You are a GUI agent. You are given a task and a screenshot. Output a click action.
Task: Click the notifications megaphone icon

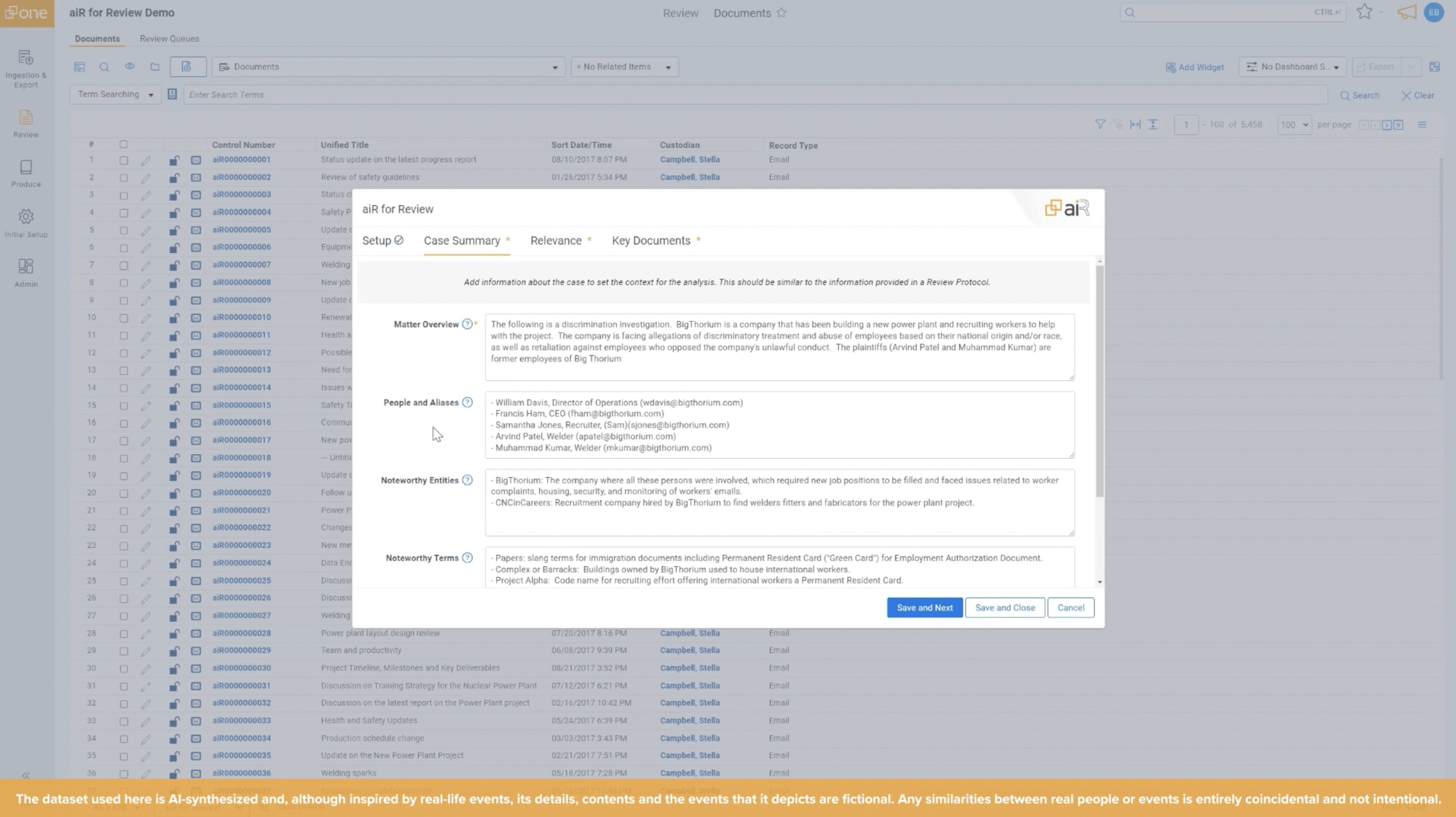point(1406,12)
